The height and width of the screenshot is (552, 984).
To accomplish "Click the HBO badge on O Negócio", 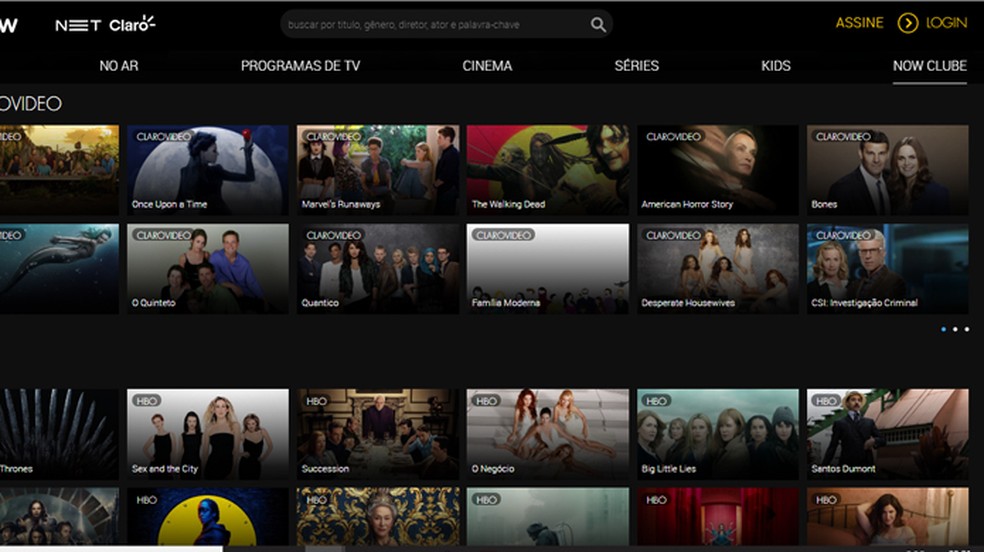I will [486, 401].
